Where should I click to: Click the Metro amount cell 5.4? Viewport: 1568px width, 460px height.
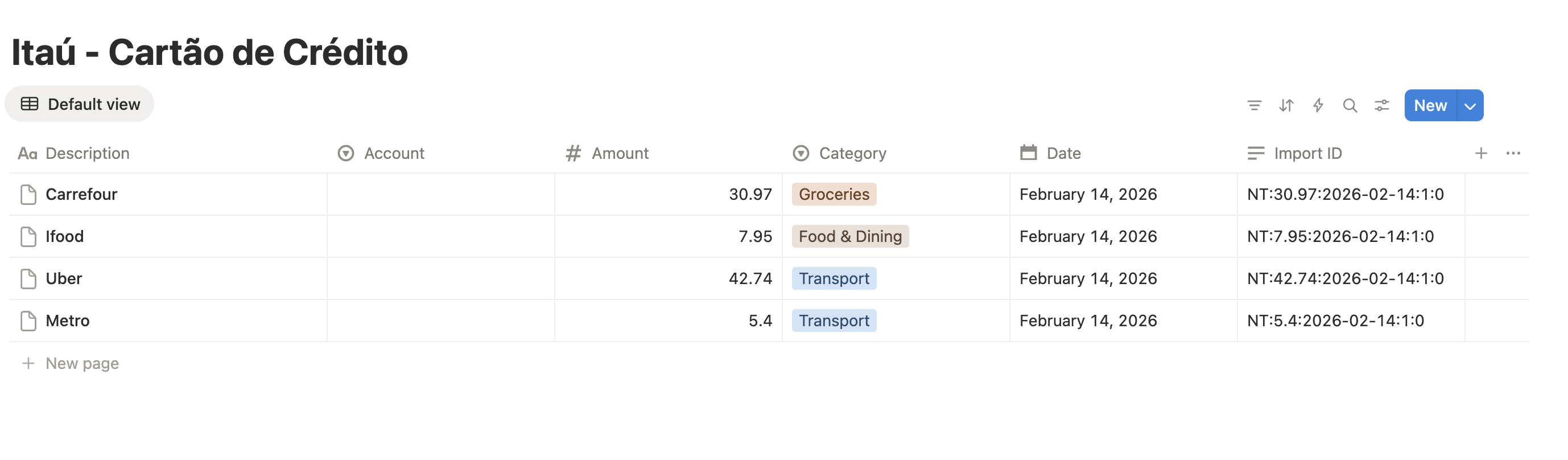coord(668,321)
